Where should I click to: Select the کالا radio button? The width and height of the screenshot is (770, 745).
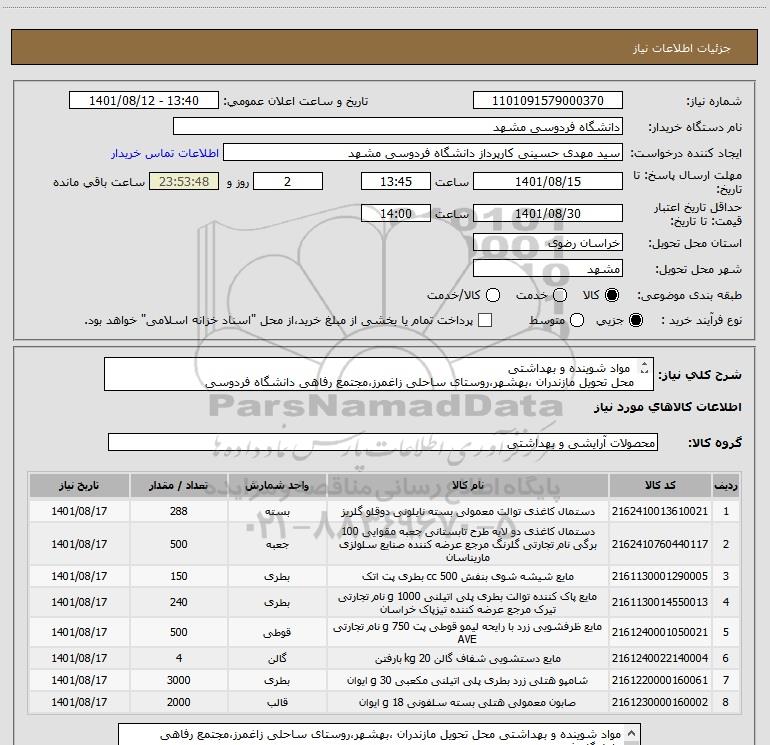[x=612, y=295]
